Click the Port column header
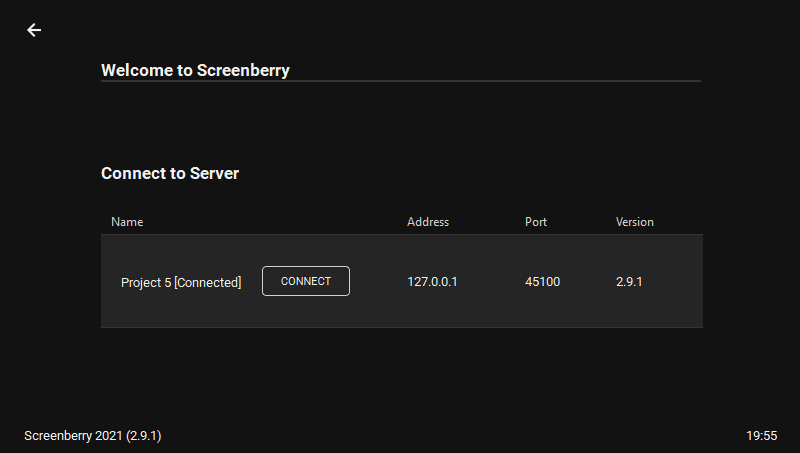 point(536,222)
